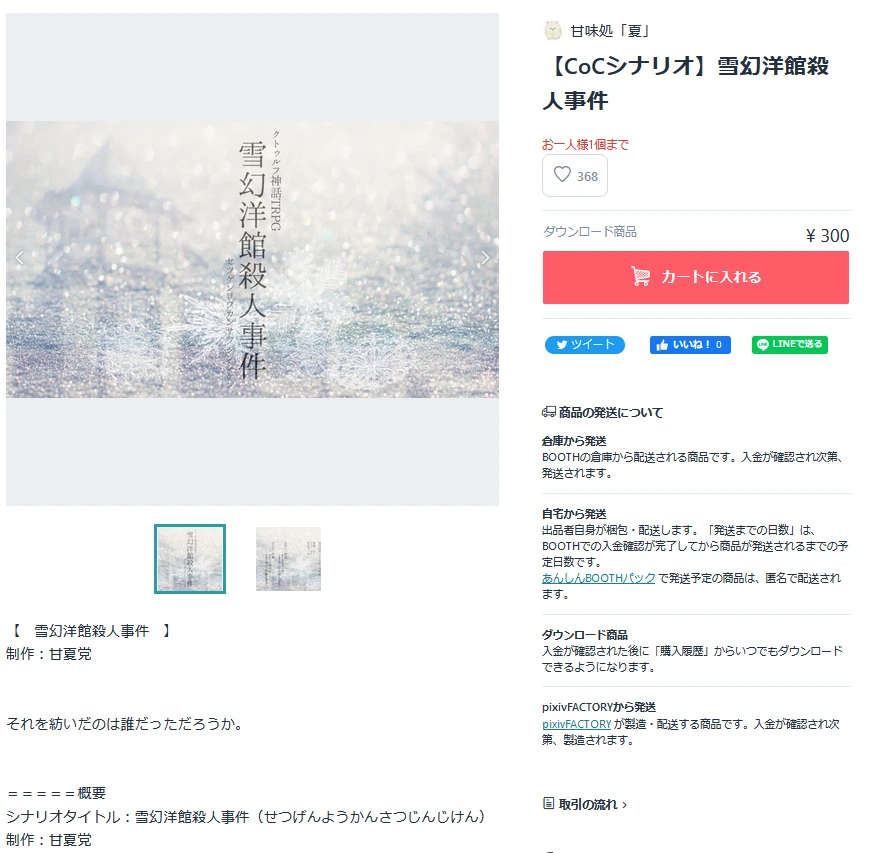Screen dimensions: 878x853
Task: Open the あんしんBOOTHパック link
Action: coord(598,578)
